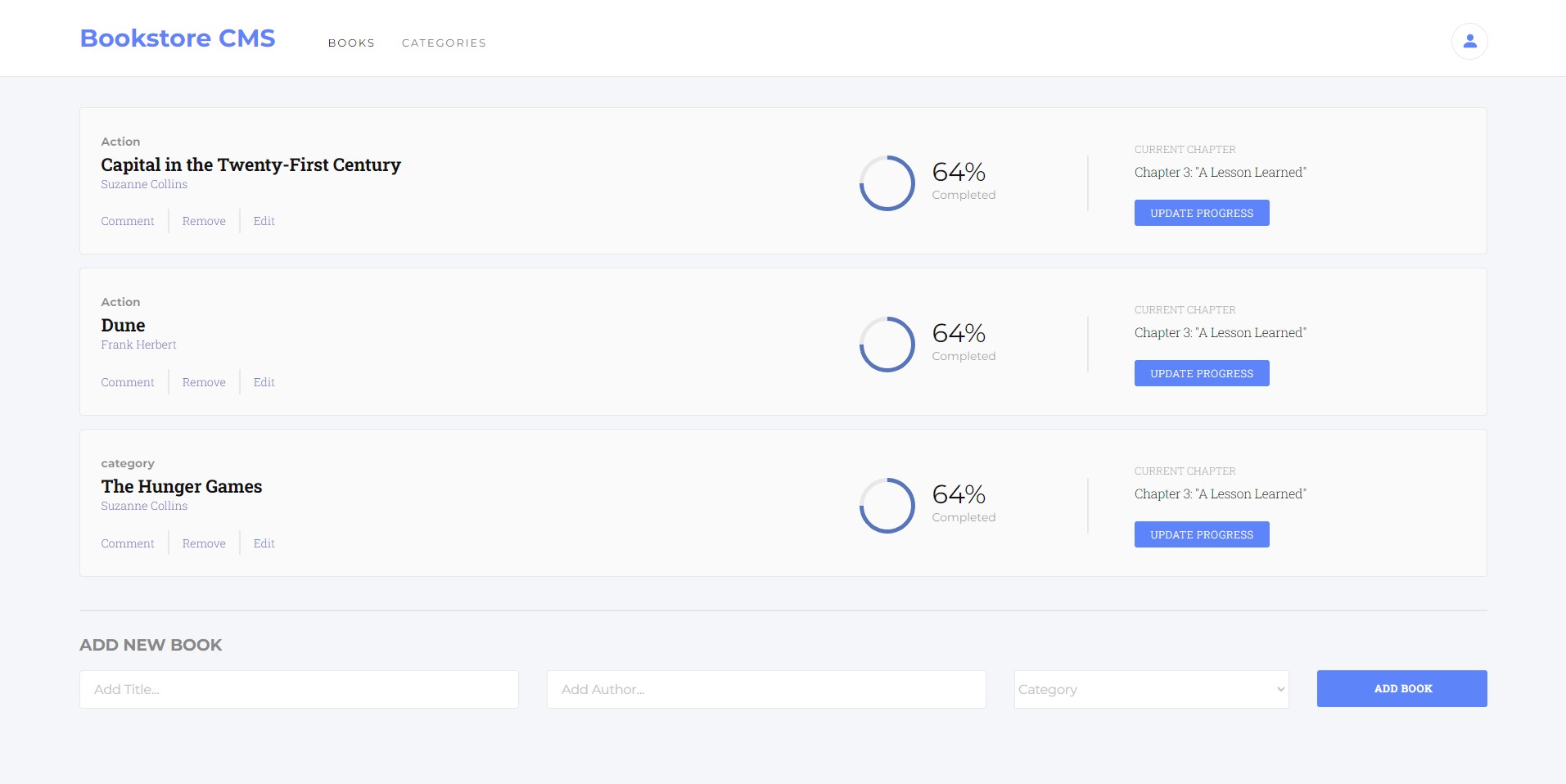Screen dimensions: 1566x784
Task: Open the Books nav tab
Action: tap(351, 43)
